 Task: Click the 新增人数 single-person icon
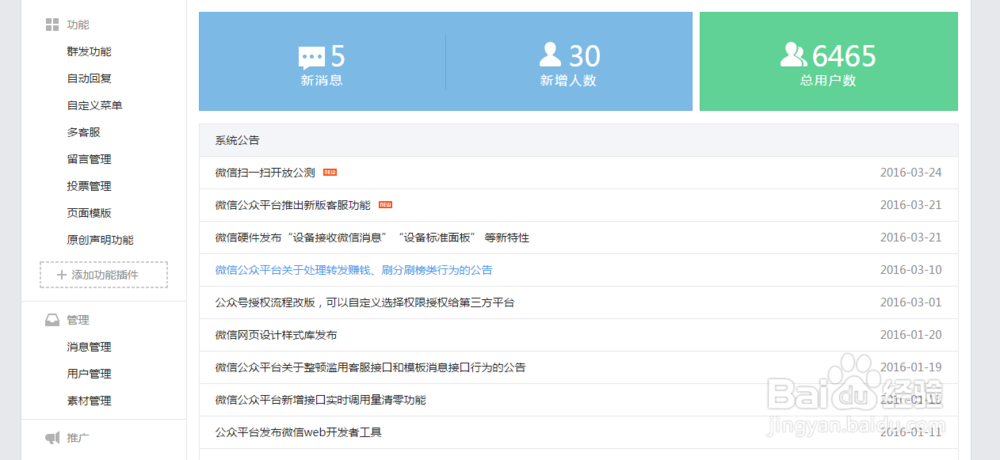pos(550,55)
